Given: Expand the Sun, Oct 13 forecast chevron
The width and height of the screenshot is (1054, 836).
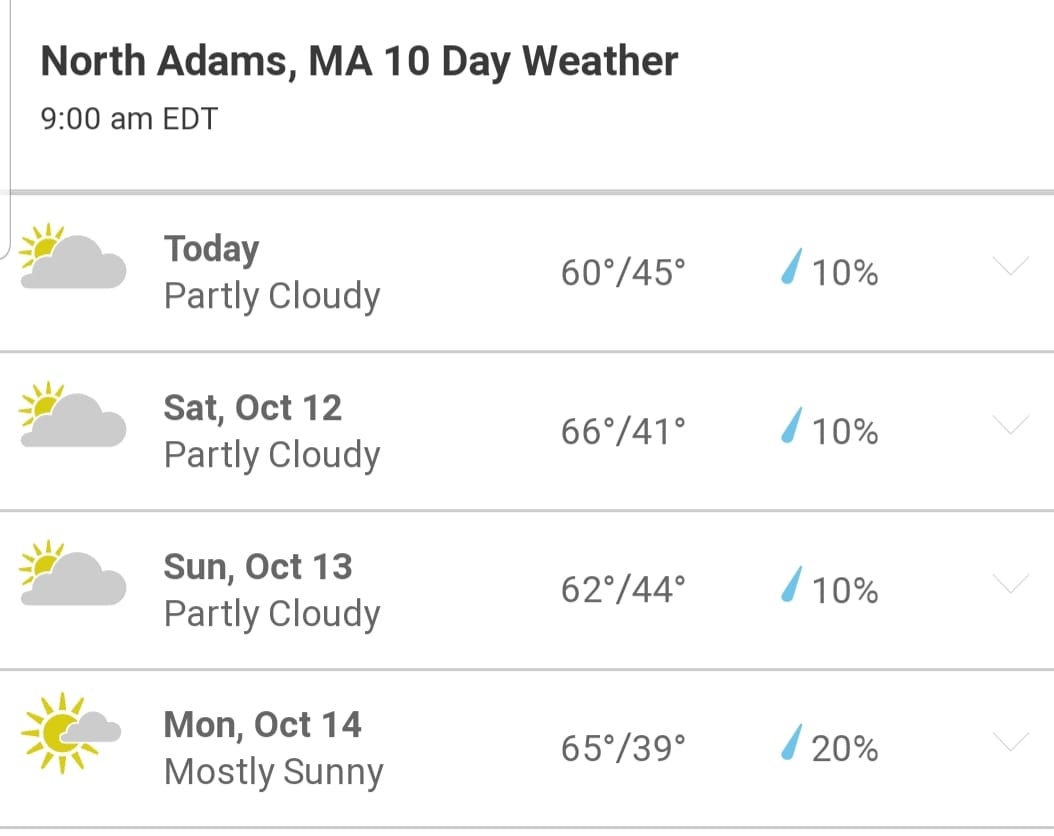Looking at the screenshot, I should pos(1011,583).
